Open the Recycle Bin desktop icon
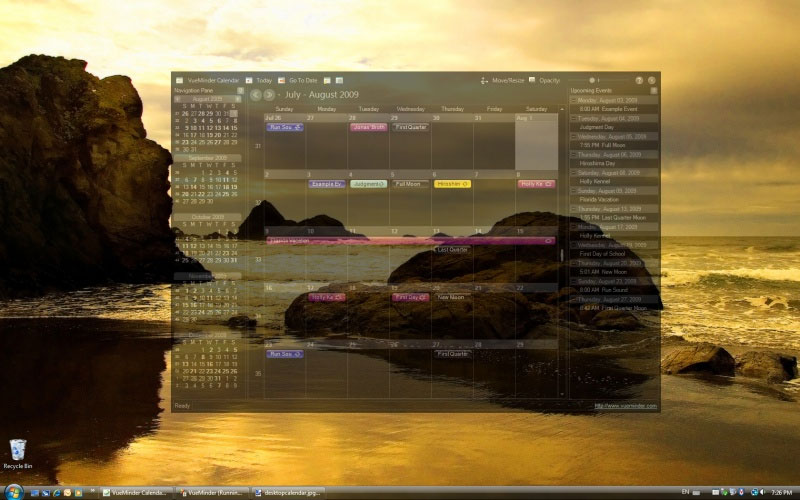 coord(17,450)
